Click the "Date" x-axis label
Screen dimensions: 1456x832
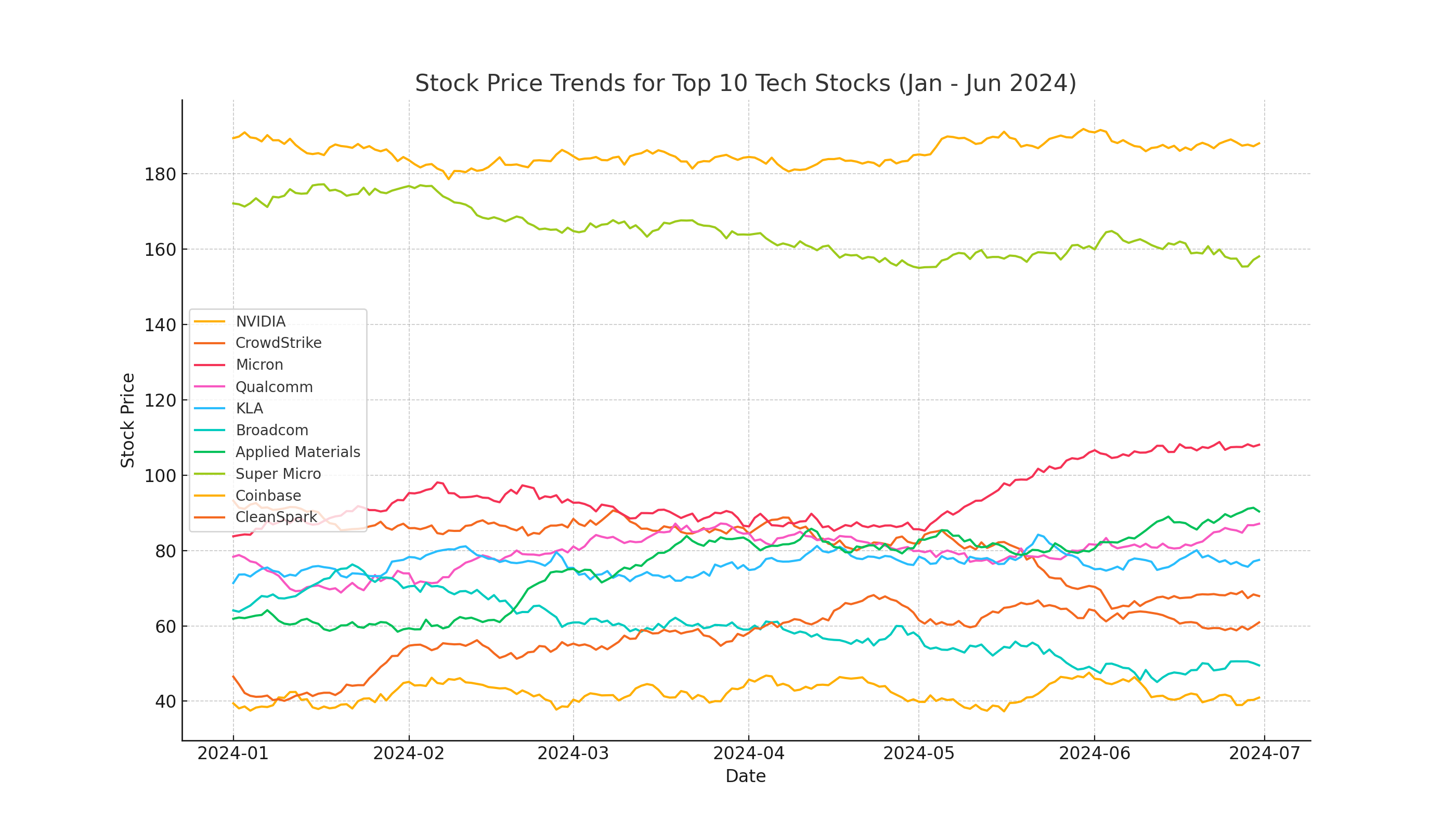[745, 776]
